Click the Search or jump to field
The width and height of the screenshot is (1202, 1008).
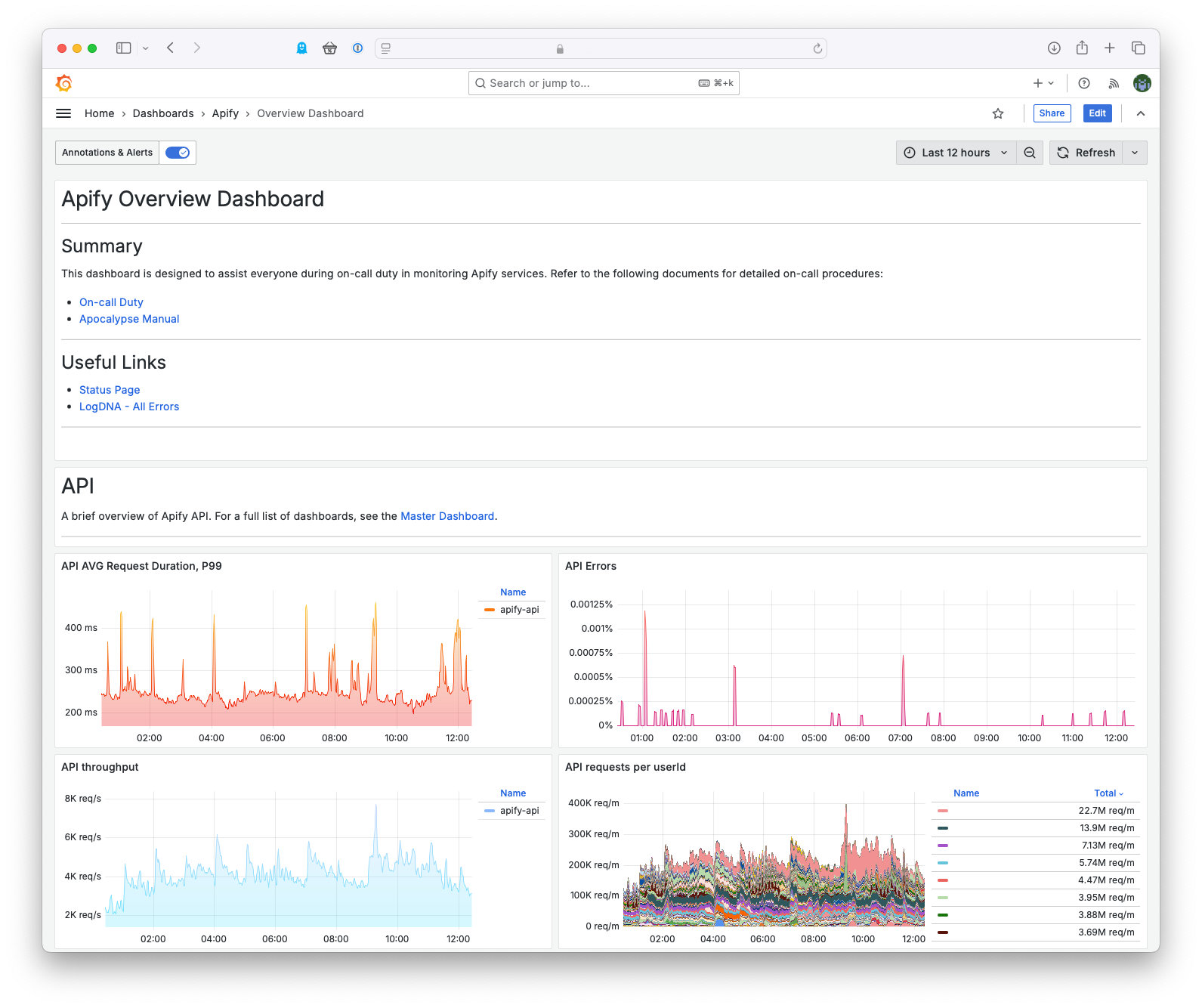click(x=604, y=83)
